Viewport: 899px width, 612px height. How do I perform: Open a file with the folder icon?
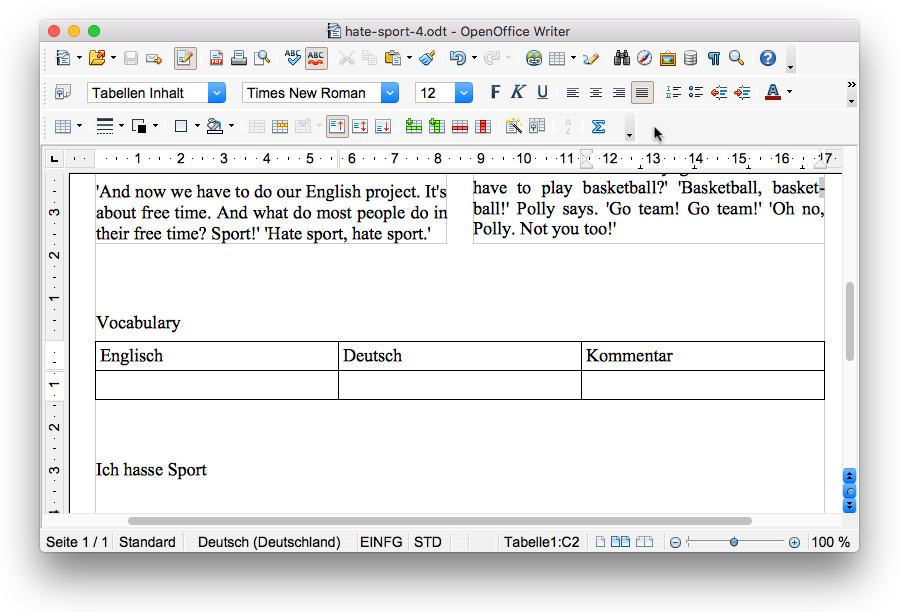(97, 58)
